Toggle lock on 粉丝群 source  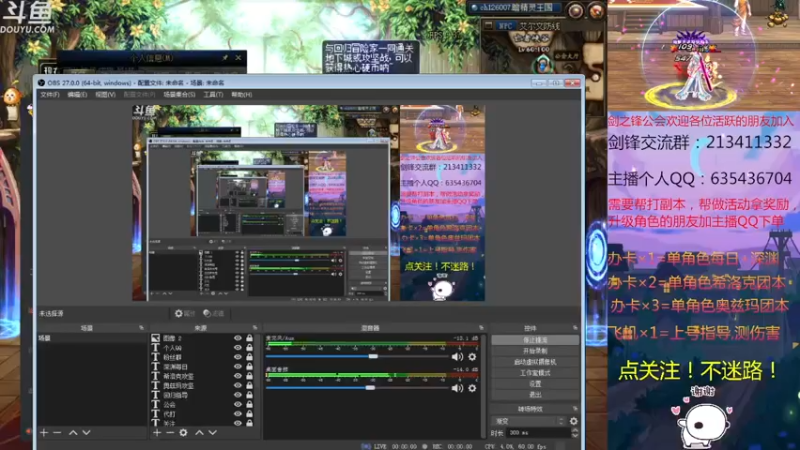pyautogui.click(x=249, y=357)
